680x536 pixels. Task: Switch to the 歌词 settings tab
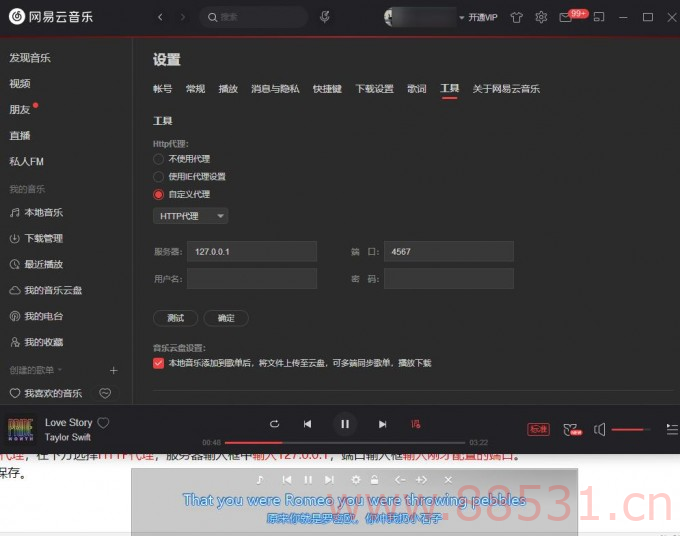point(417,89)
